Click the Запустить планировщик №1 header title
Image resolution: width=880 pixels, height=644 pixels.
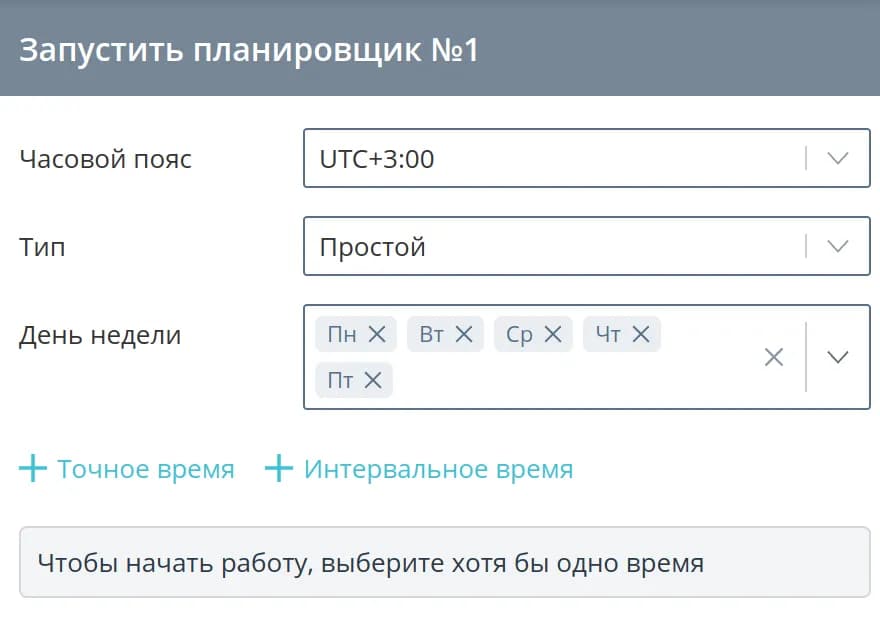point(249,50)
